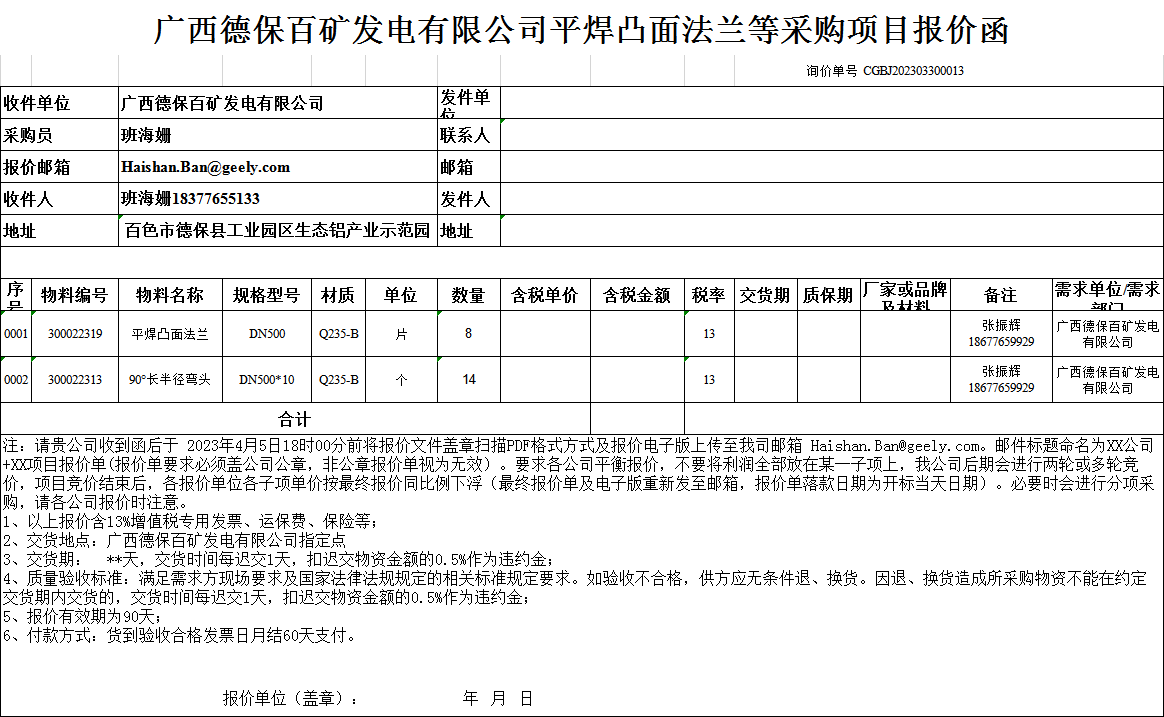Select tax rate 13 in row 0002

(709, 379)
